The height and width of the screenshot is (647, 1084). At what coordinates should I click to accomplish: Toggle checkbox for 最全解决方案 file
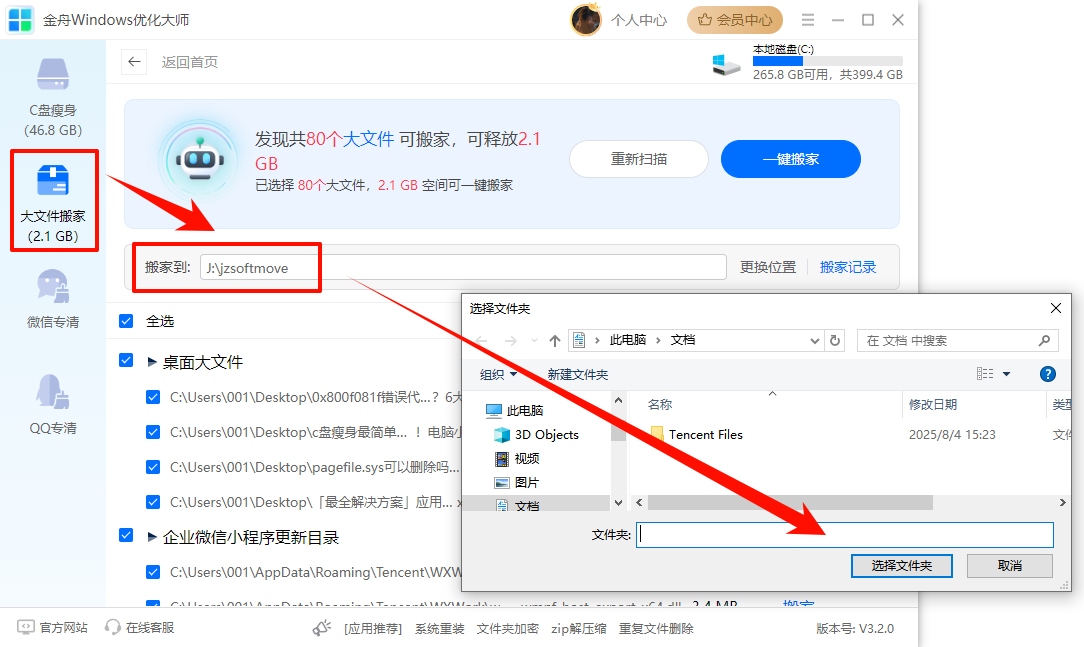153,503
